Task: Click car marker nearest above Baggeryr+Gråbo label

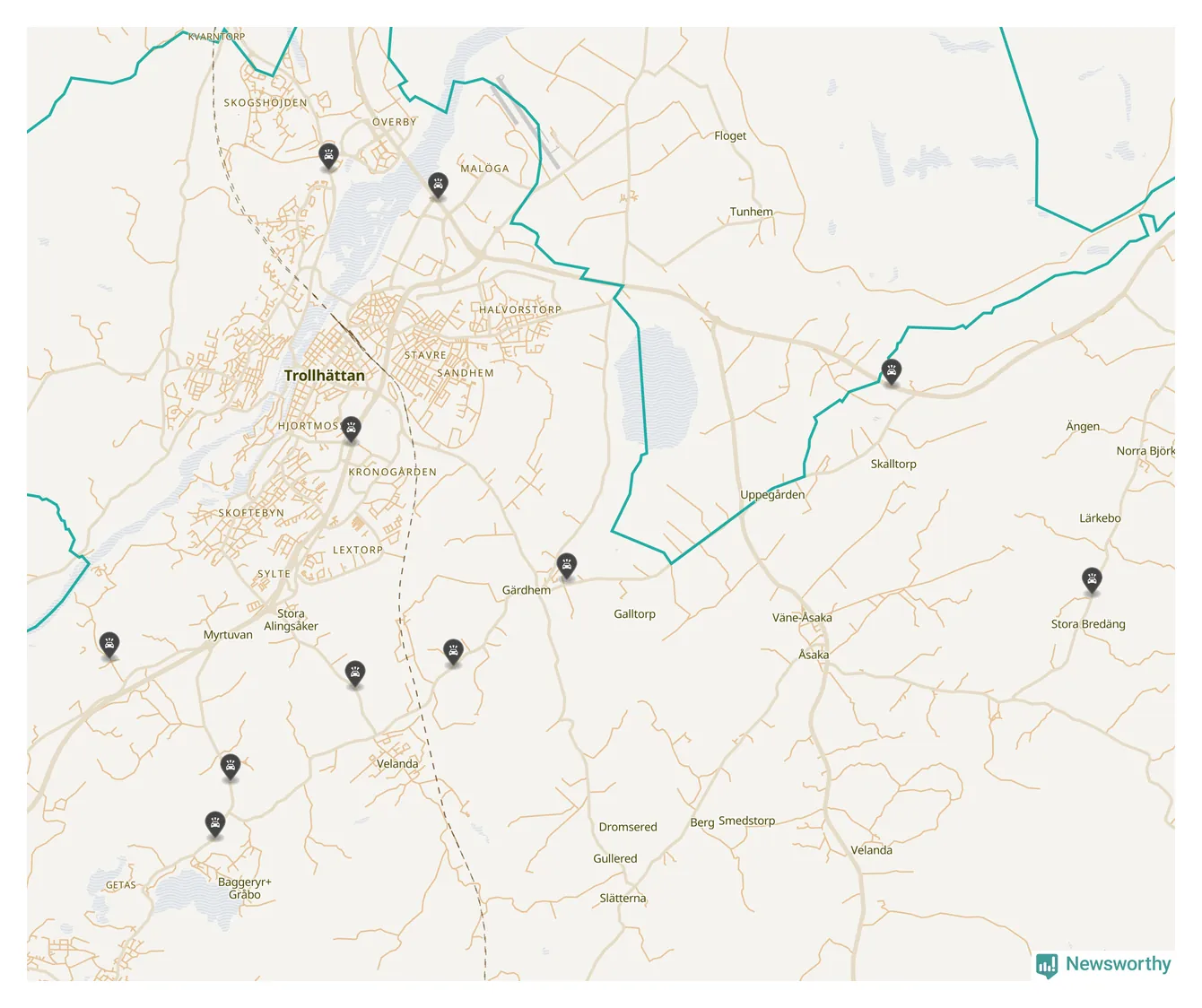Action: (215, 822)
